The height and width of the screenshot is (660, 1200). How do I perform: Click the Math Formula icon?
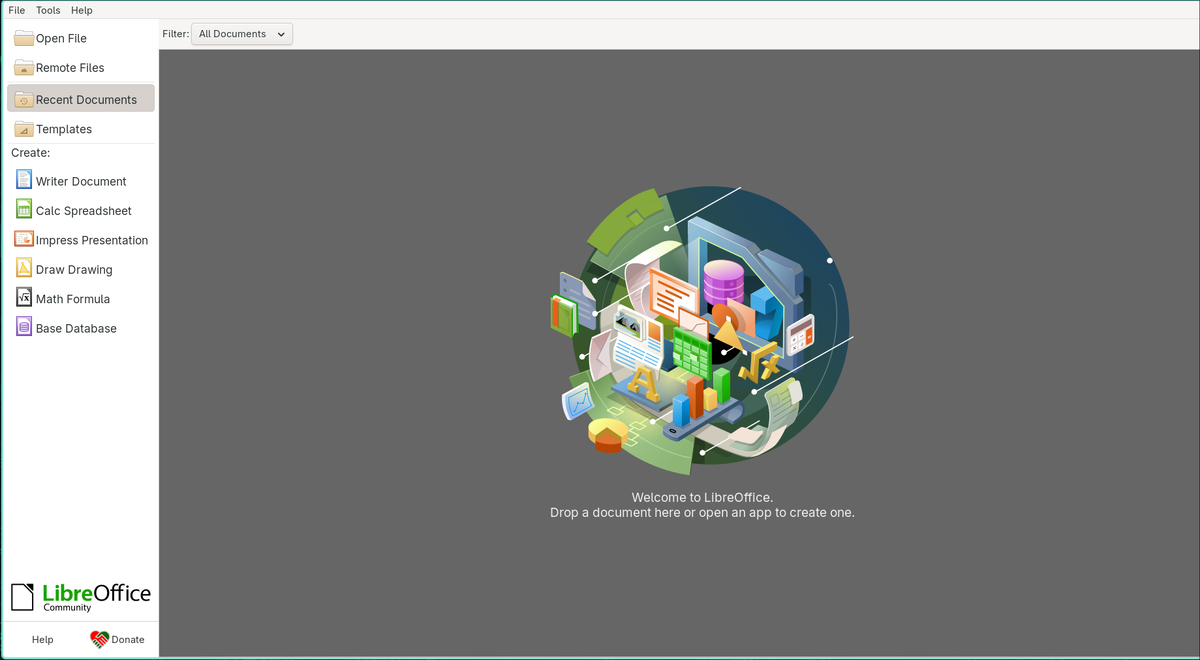[24, 298]
